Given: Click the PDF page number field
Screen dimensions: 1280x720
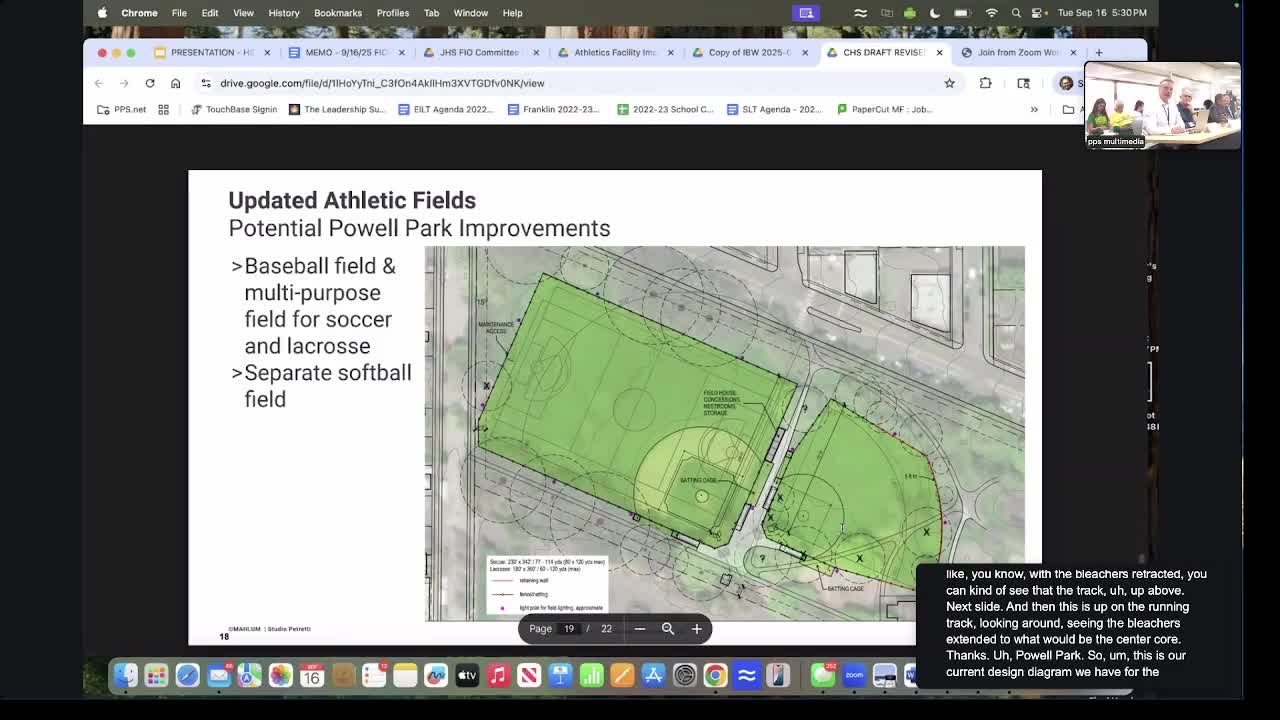Looking at the screenshot, I should coord(569,629).
